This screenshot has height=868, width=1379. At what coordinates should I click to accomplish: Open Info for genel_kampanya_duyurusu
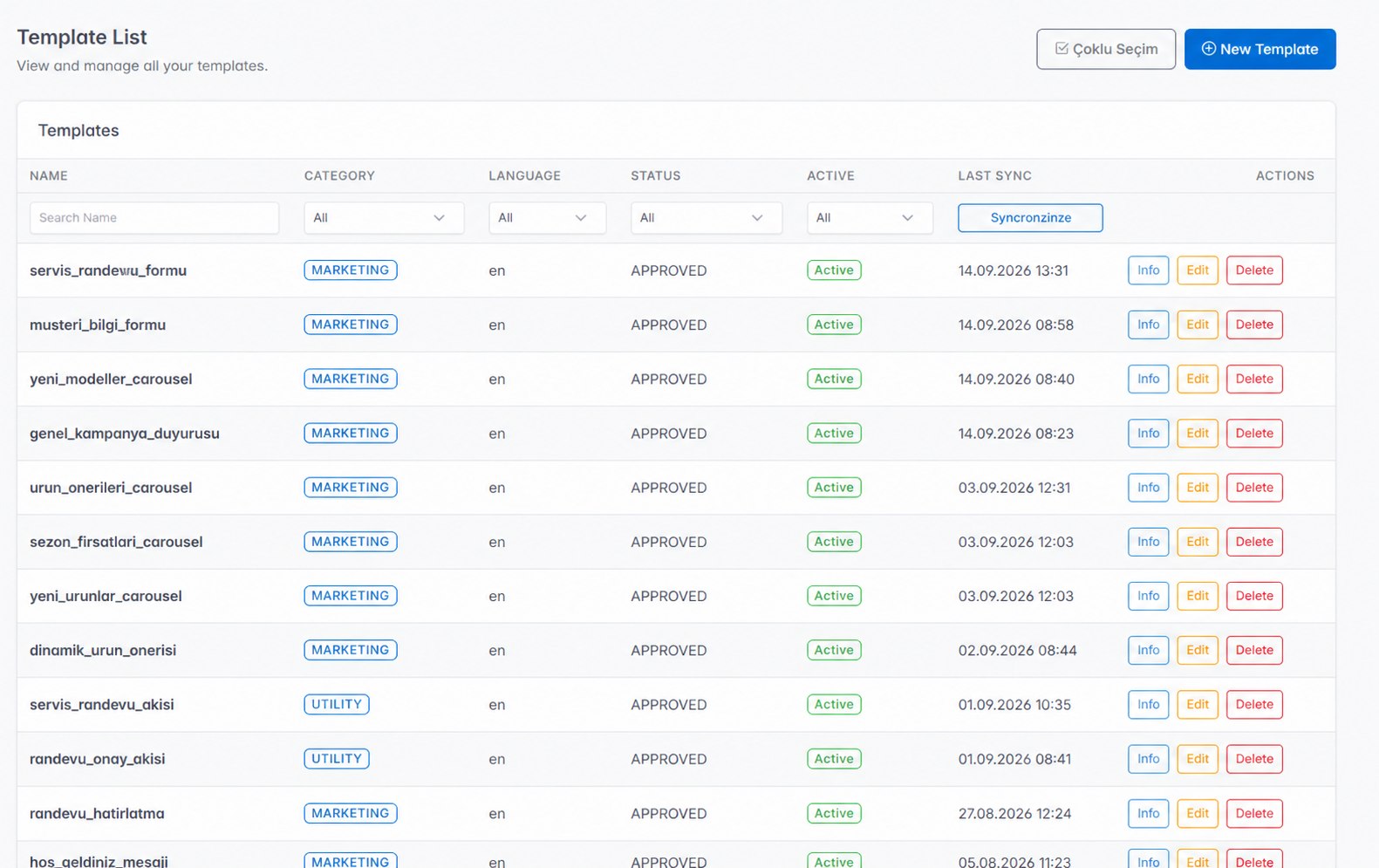[1148, 434]
